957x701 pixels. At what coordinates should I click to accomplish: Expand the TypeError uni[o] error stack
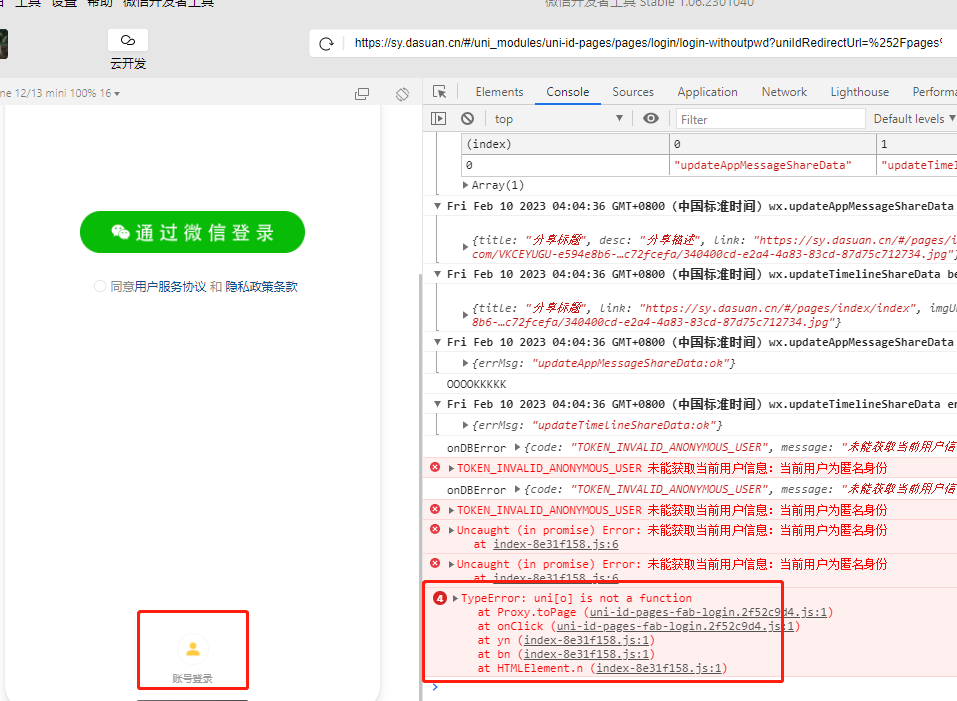[x=456, y=598]
